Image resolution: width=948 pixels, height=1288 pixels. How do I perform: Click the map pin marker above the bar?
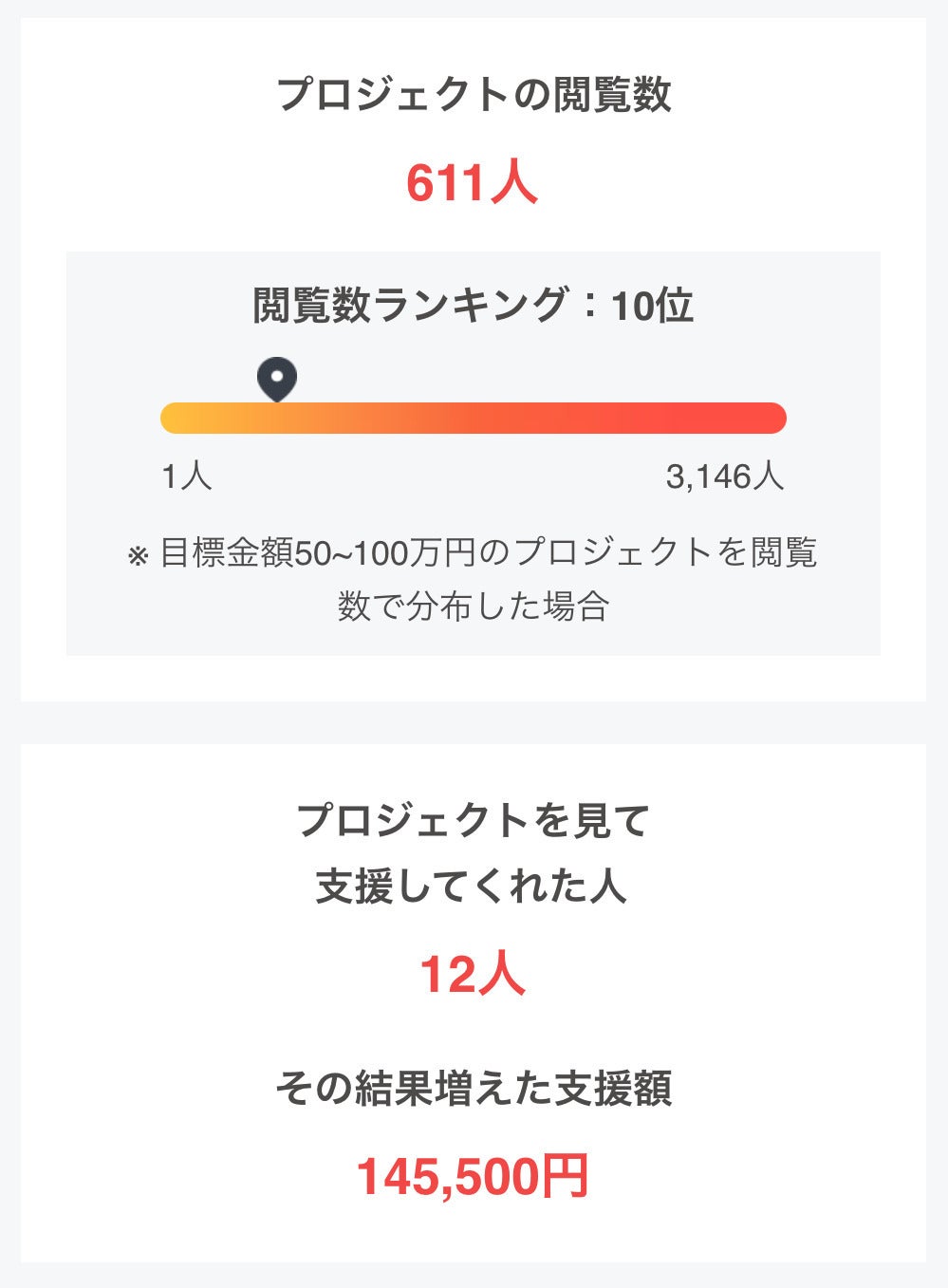point(277,379)
